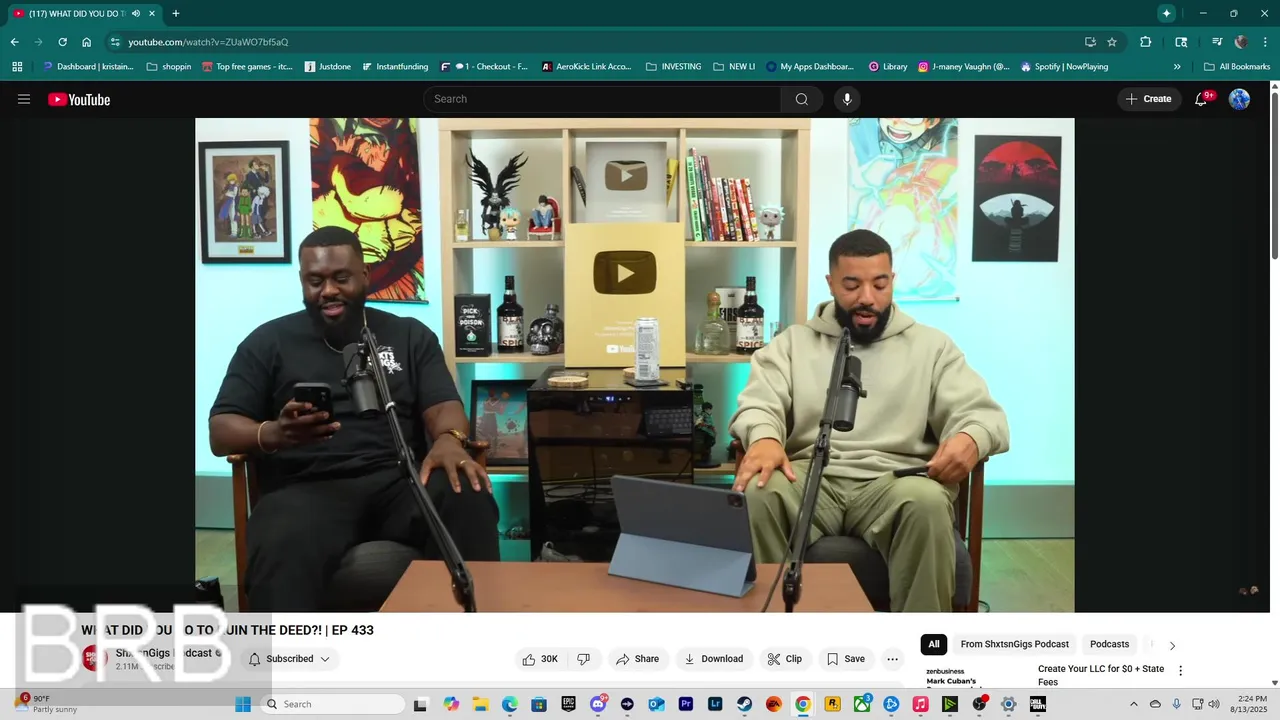
Task: Click the Chrome address bar URL
Action: pyautogui.click(x=208, y=42)
